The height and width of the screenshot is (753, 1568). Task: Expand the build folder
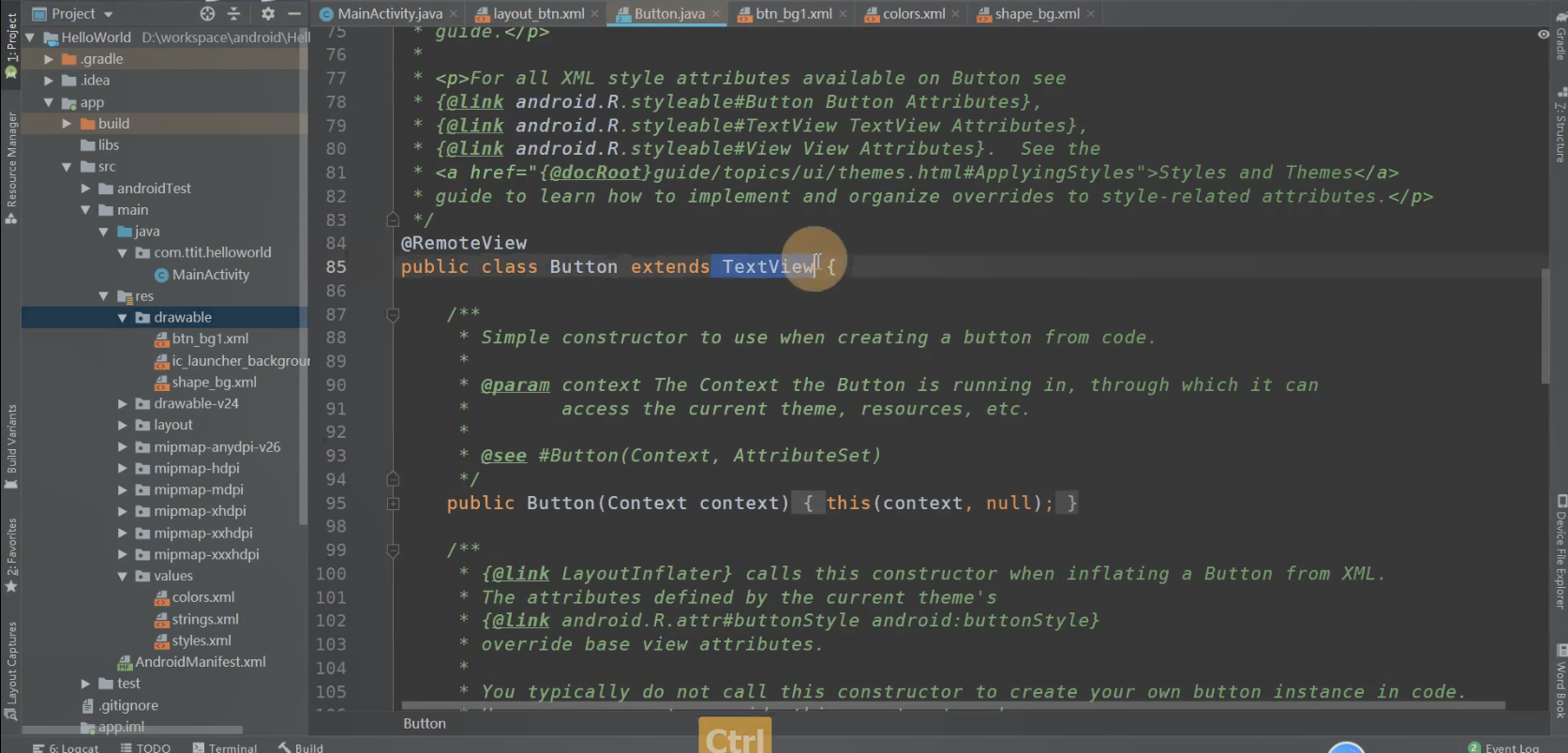click(x=67, y=124)
